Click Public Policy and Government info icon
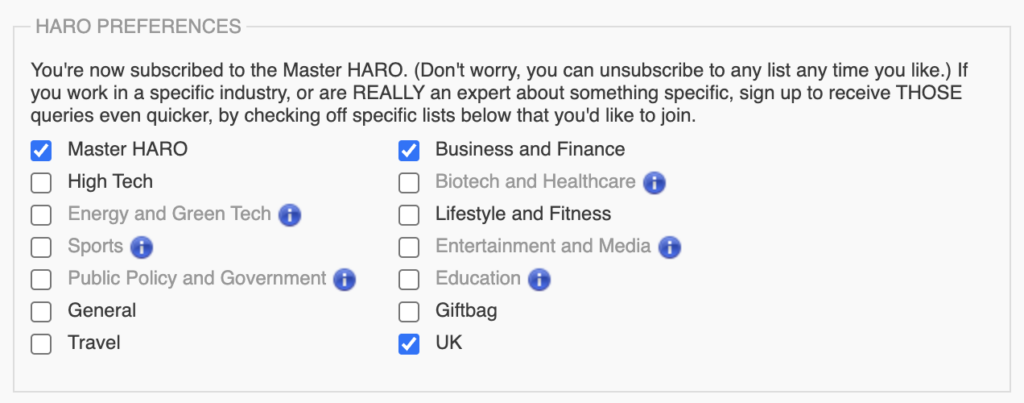Image resolution: width=1024 pixels, height=403 pixels. tap(345, 279)
